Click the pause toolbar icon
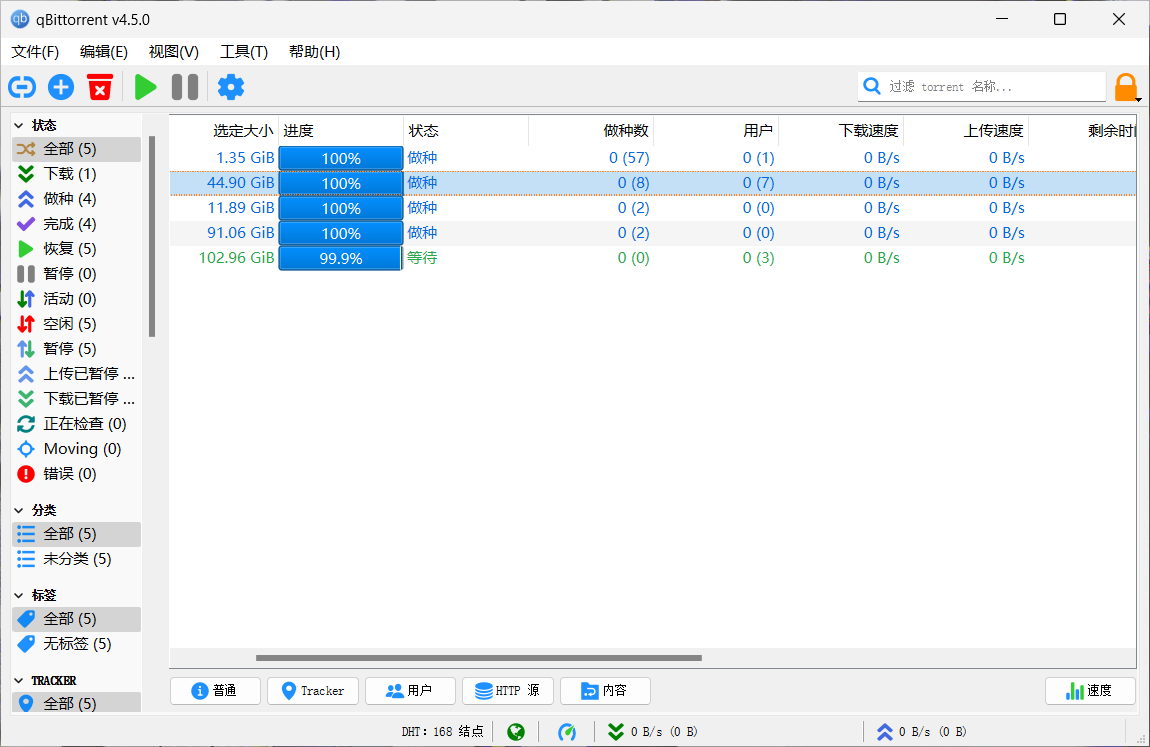This screenshot has height=747, width=1150. pyautogui.click(x=185, y=87)
